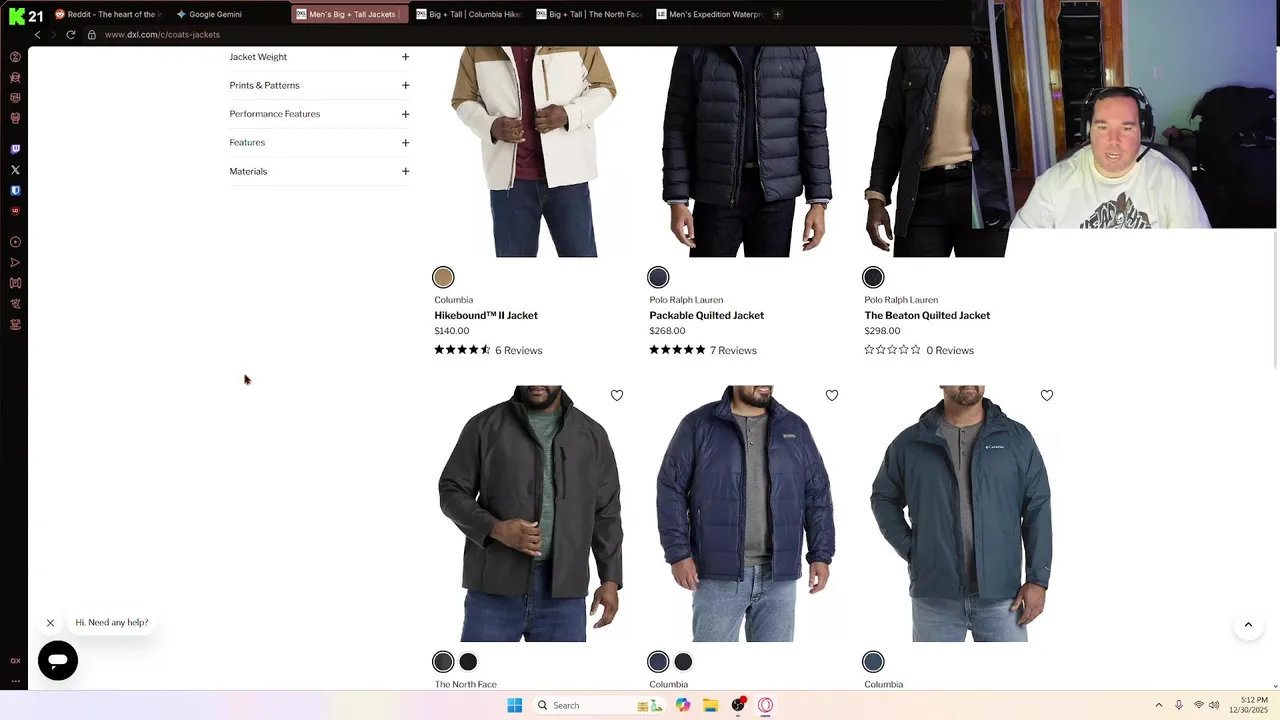Select navy swatch for Packable Quilted Jacket
The image size is (1280, 720).
[658, 277]
